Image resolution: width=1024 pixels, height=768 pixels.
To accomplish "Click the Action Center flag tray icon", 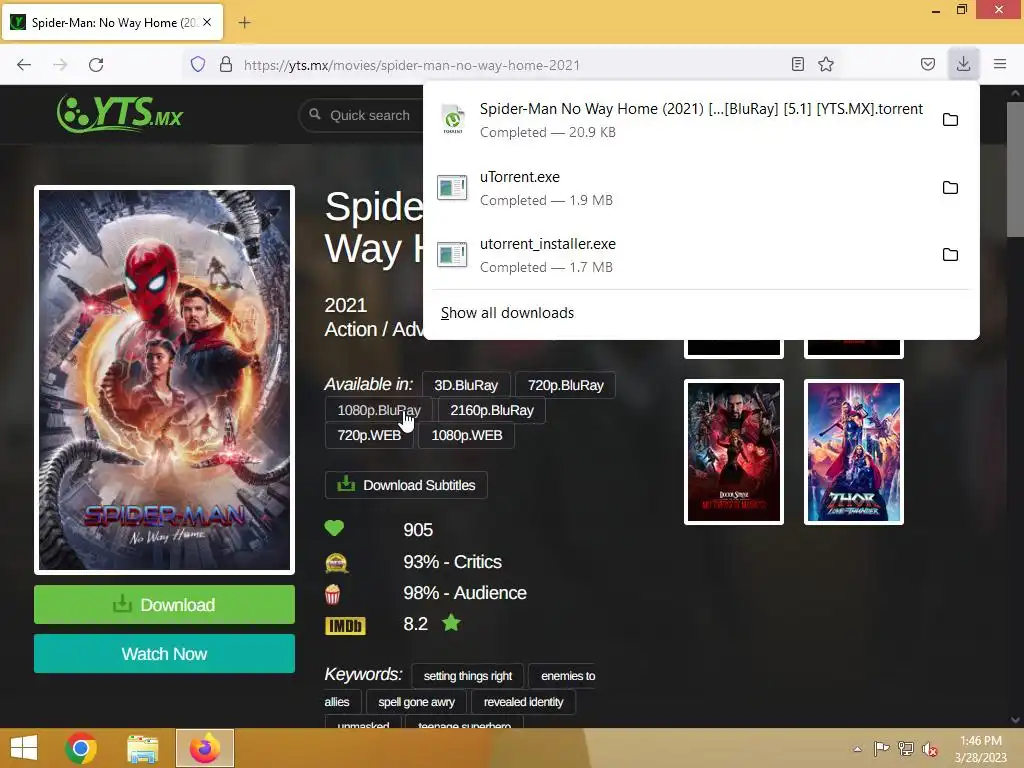I will point(881,749).
